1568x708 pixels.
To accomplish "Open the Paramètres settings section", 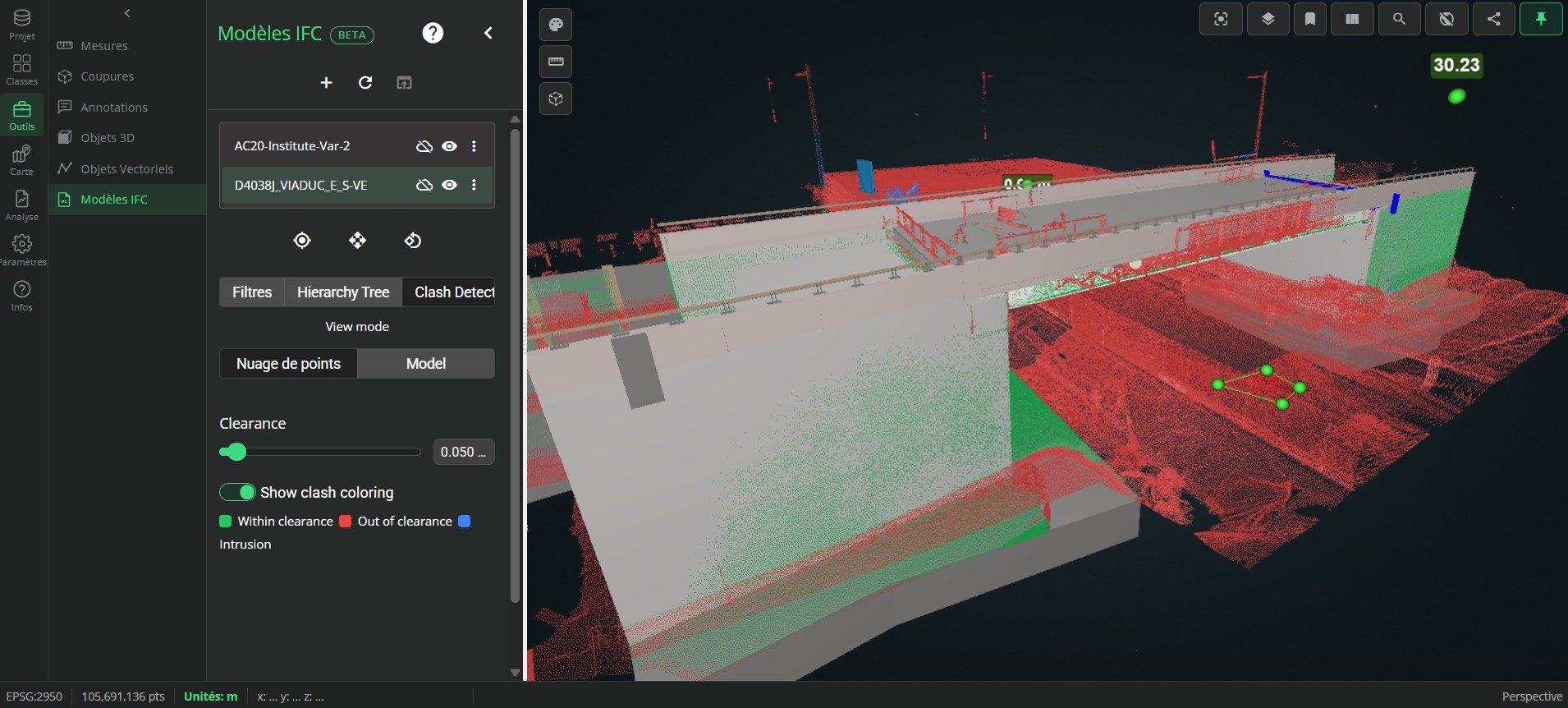I will coord(22,251).
